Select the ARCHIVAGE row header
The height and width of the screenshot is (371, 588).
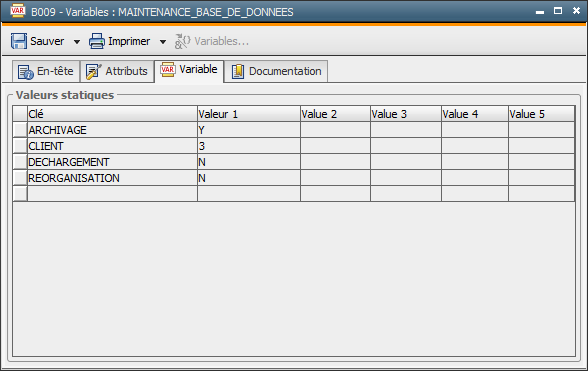coord(20,130)
